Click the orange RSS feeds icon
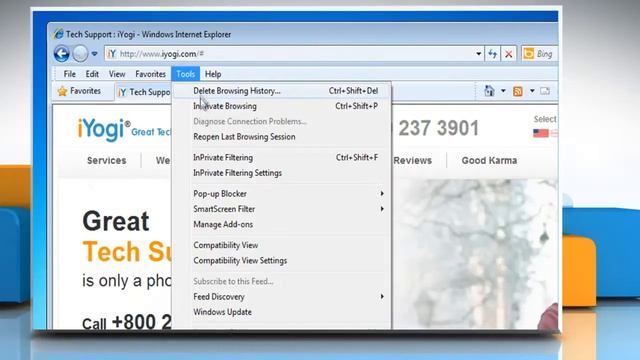Viewport: 640px width, 360px height. tap(518, 91)
